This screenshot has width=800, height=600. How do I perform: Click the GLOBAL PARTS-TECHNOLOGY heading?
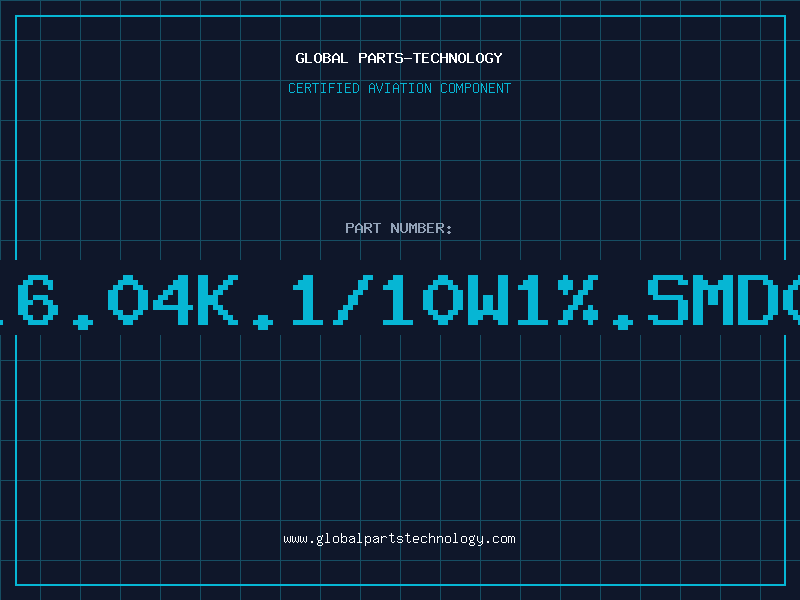point(399,58)
